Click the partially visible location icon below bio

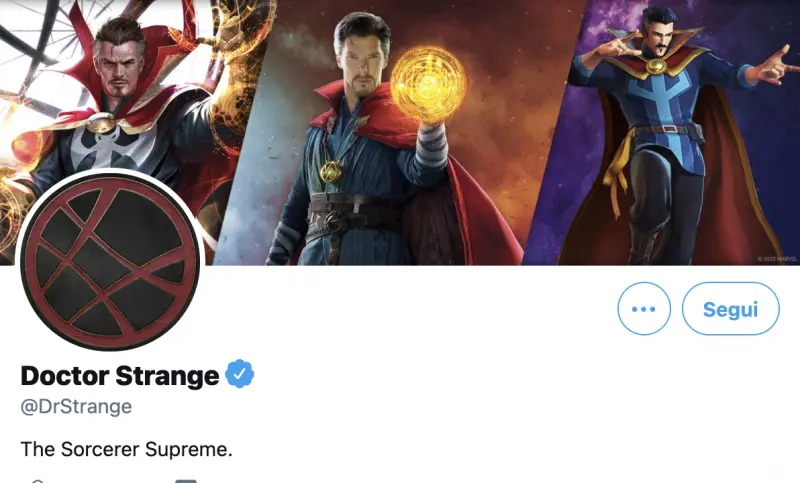tap(38, 481)
